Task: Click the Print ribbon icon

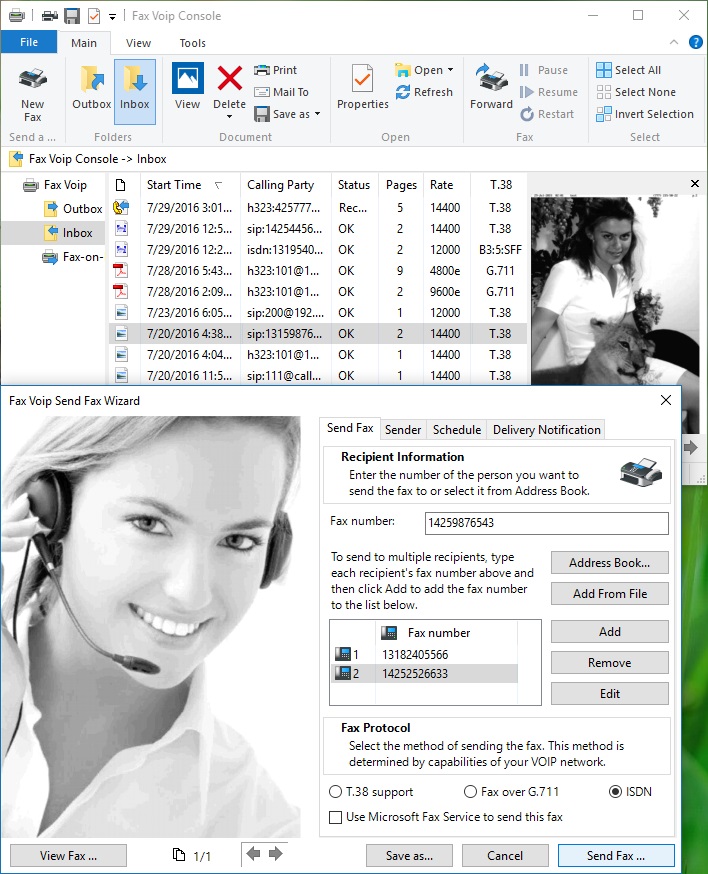Action: (262, 70)
